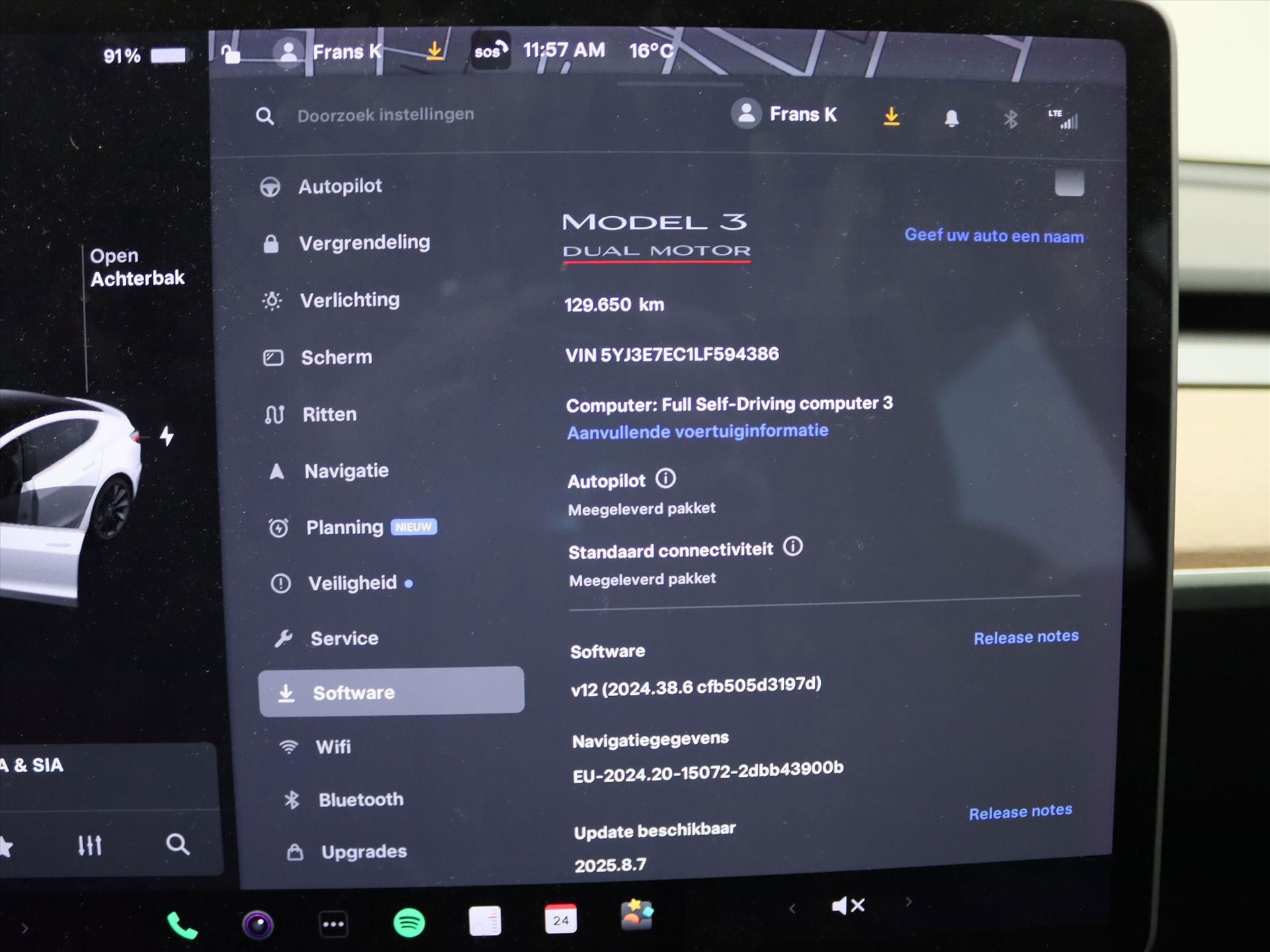Screen dimensions: 1270x952
Task: Open the media equalizer sliders icon
Action: [89, 845]
